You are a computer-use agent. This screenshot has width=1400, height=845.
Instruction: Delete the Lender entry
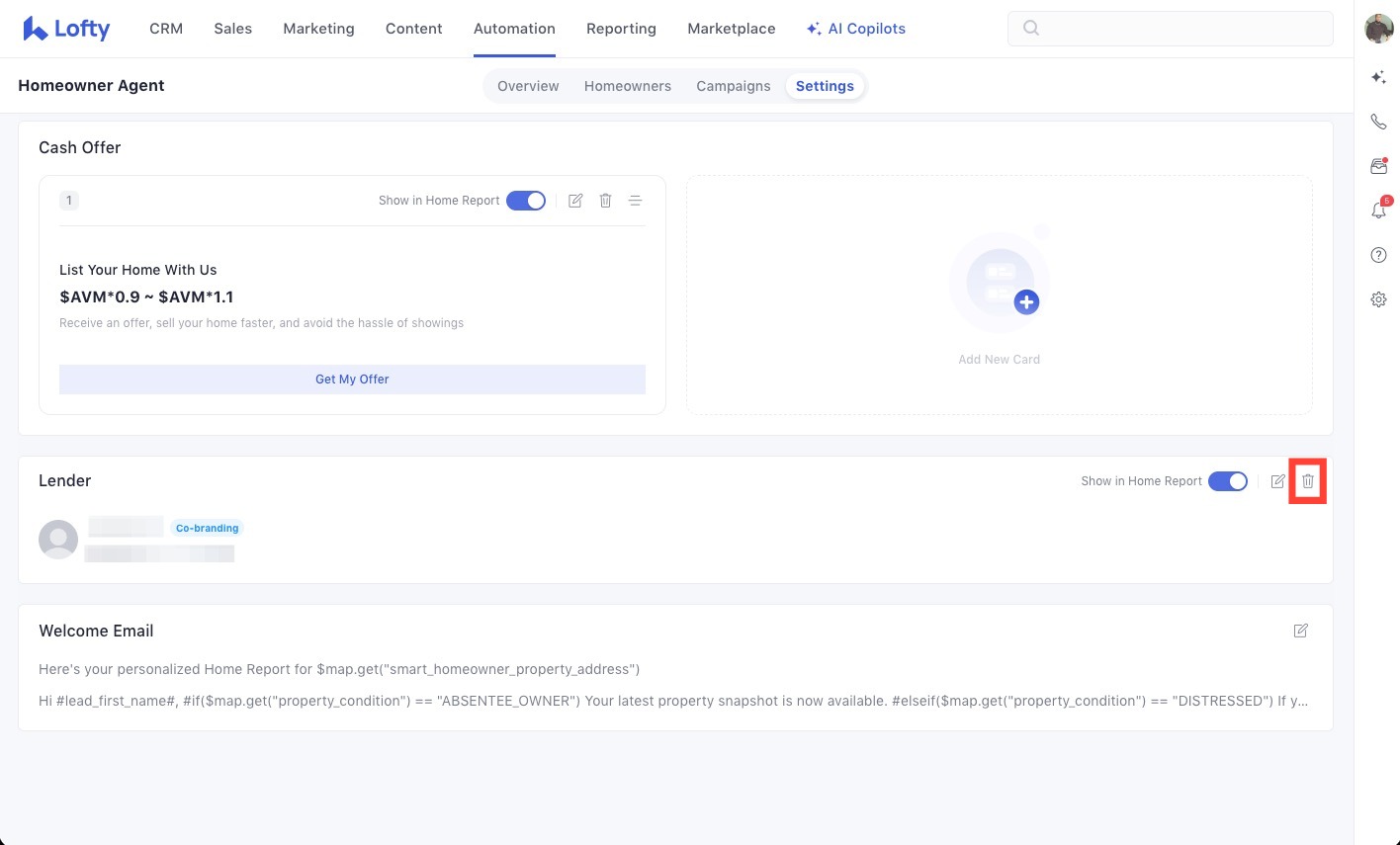1308,481
